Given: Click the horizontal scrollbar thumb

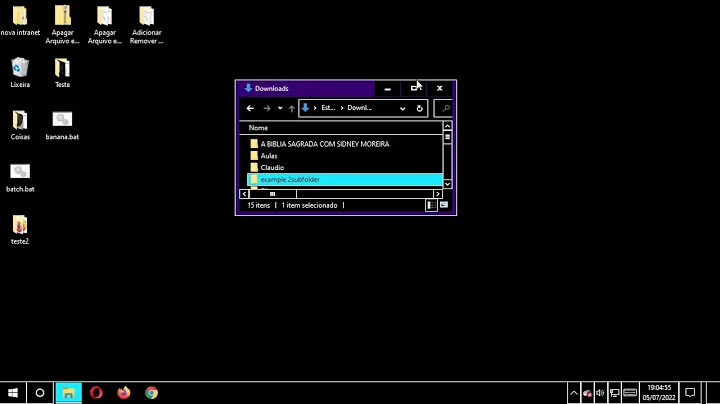Looking at the screenshot, I should pyautogui.click(x=273, y=194).
